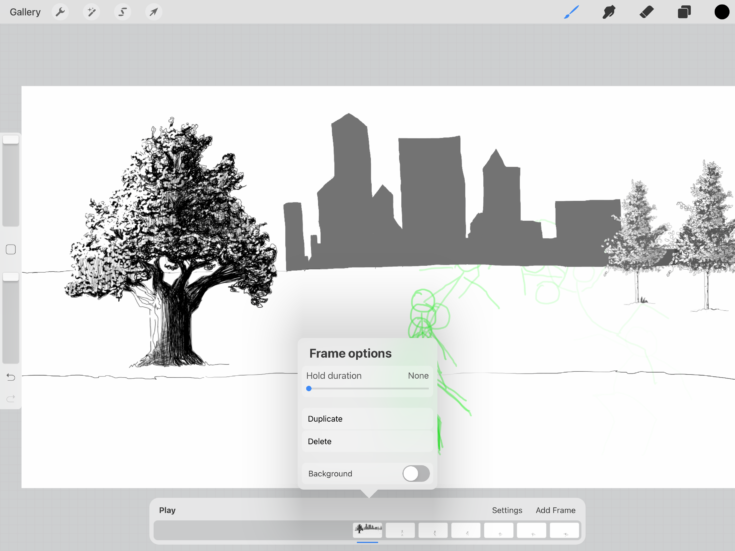Select the city skyline frame thumbnail
The width and height of the screenshot is (735, 551).
coord(368,530)
